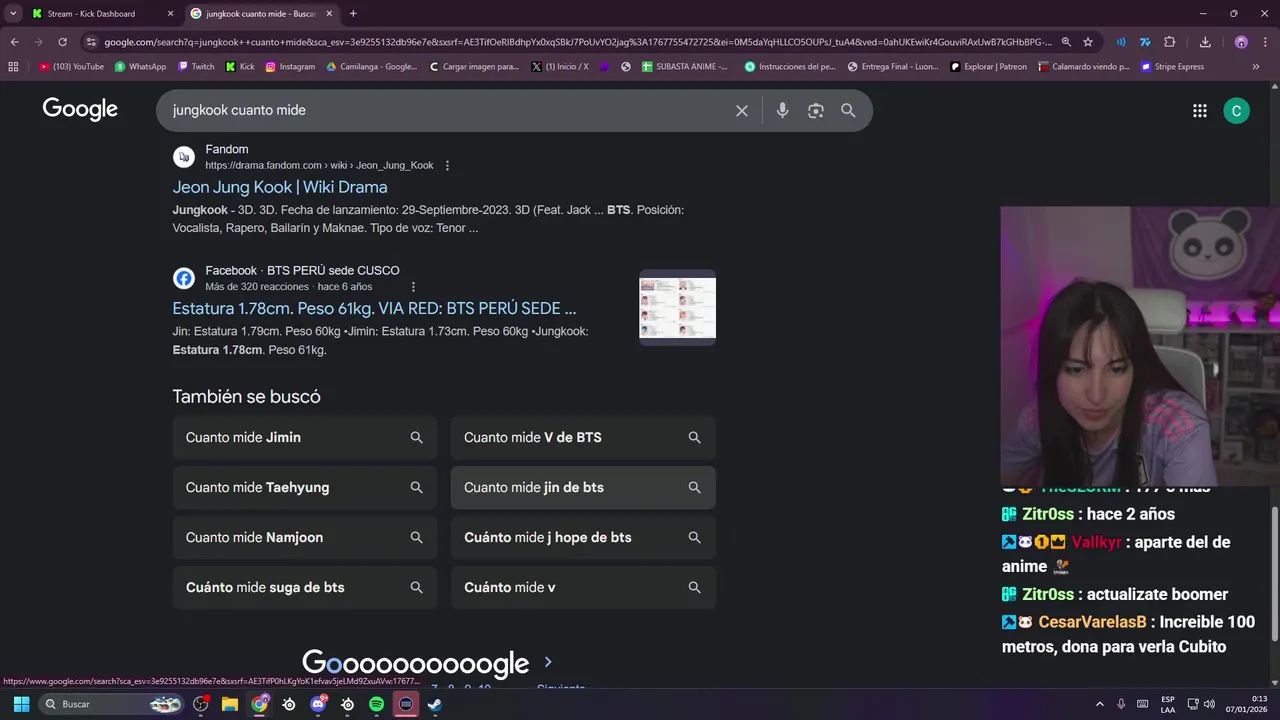The width and height of the screenshot is (1280, 720).
Task: Click the magnifier search button in the search bar
Action: [848, 111]
